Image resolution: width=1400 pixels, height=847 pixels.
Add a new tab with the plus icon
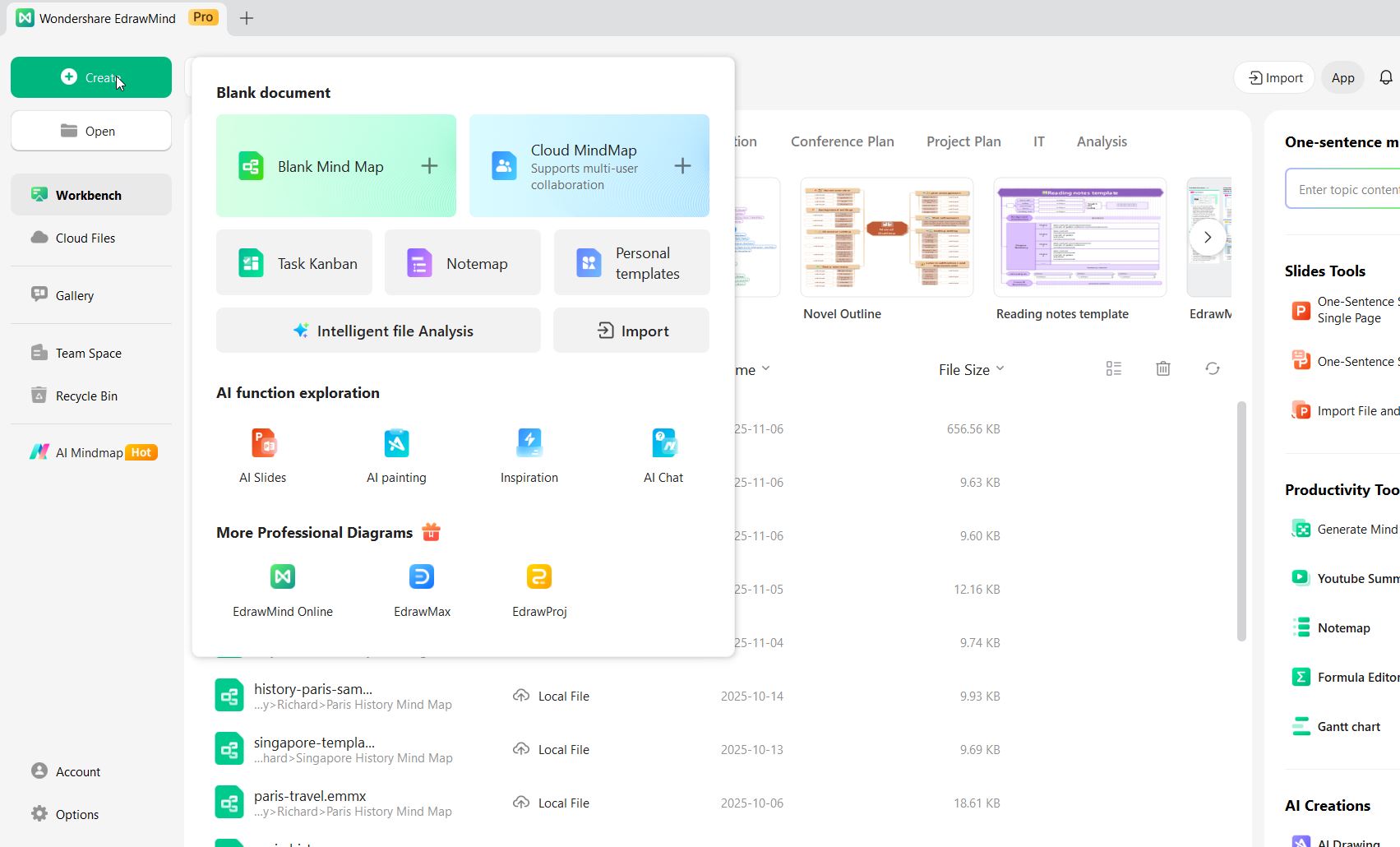(247, 18)
